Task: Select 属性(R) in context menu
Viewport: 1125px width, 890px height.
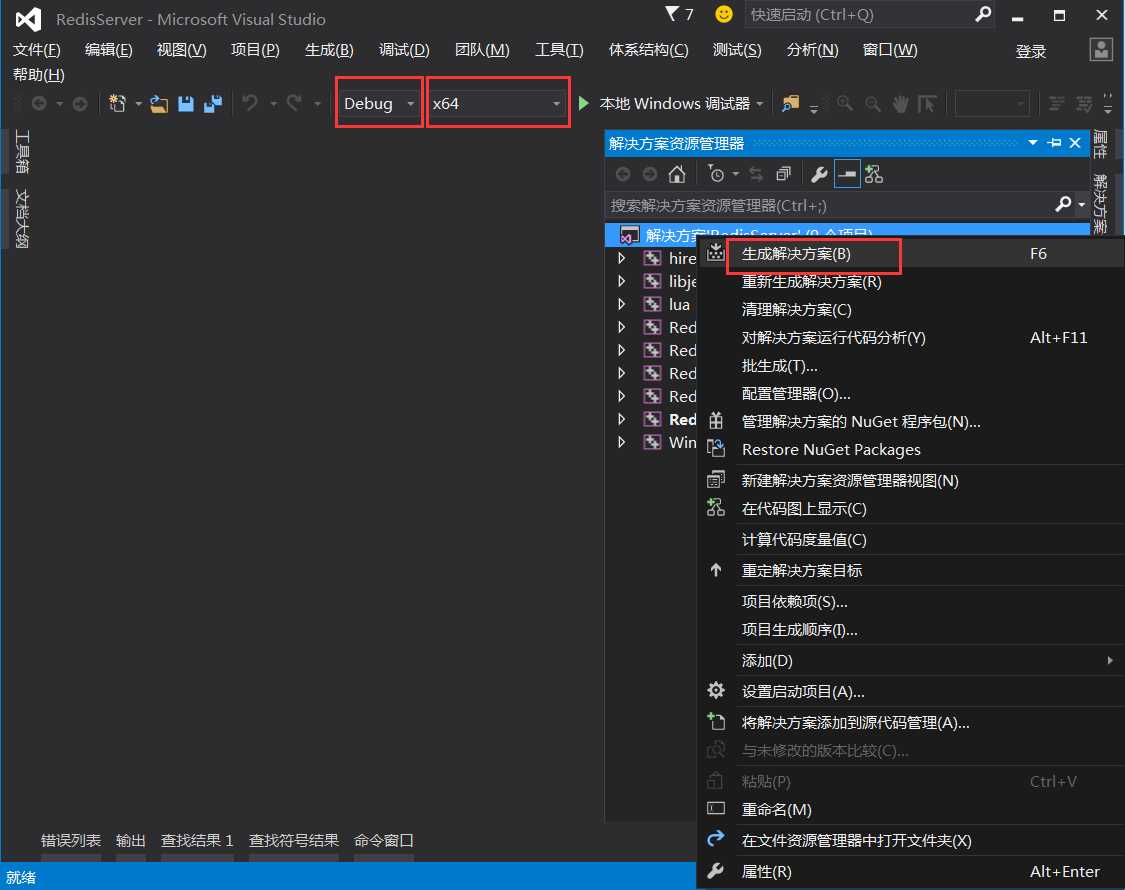Action: pyautogui.click(x=911, y=872)
